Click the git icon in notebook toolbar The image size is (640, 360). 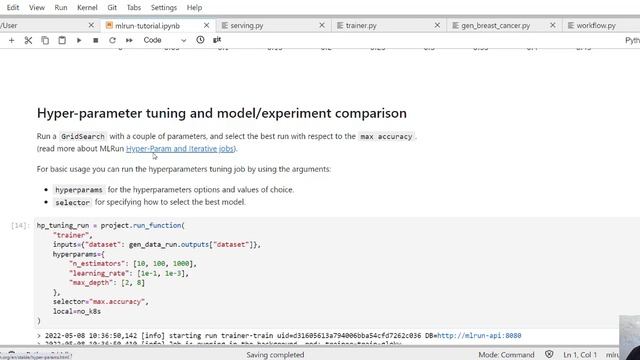click(217, 40)
